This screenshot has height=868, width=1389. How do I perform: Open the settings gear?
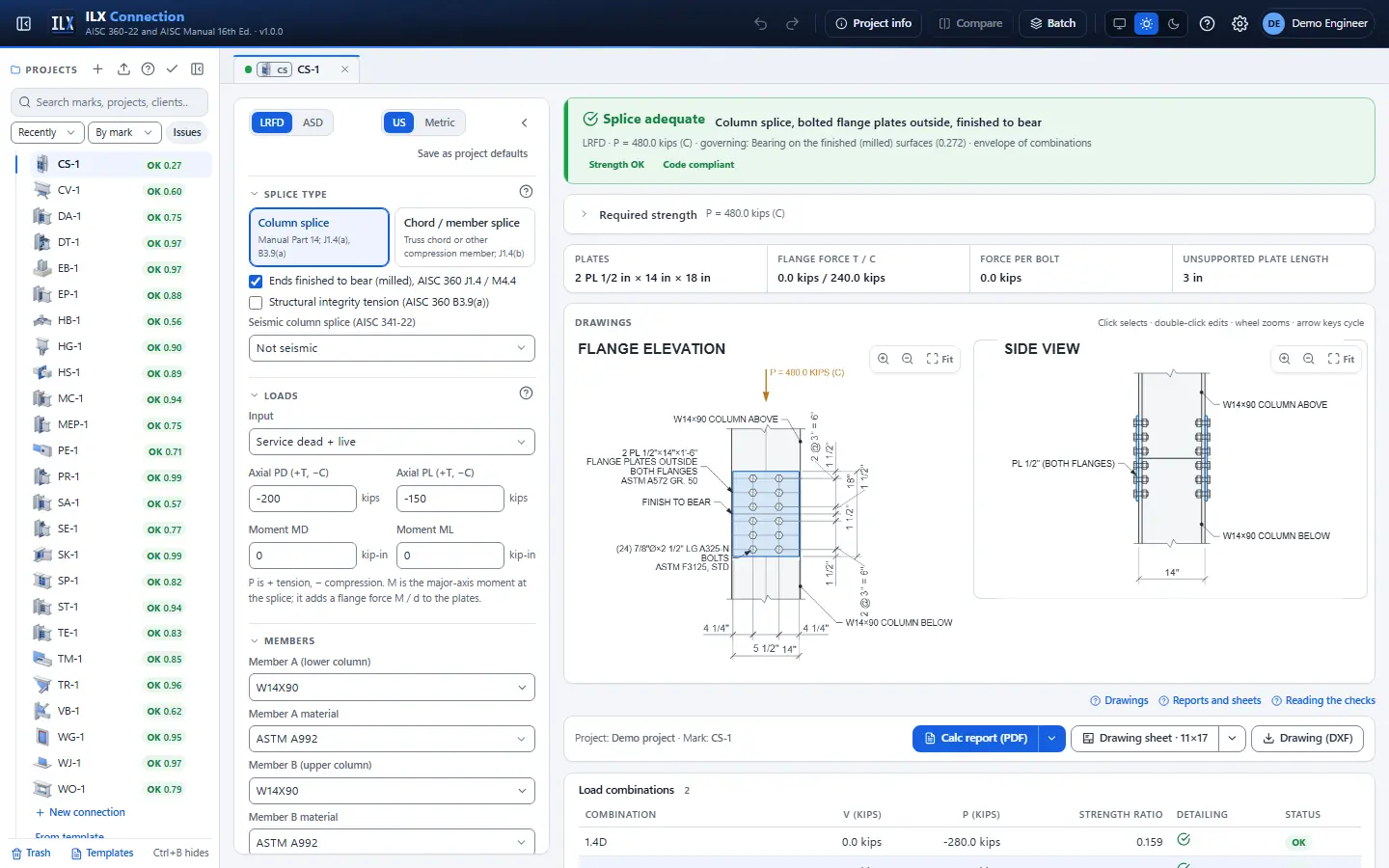[1239, 23]
